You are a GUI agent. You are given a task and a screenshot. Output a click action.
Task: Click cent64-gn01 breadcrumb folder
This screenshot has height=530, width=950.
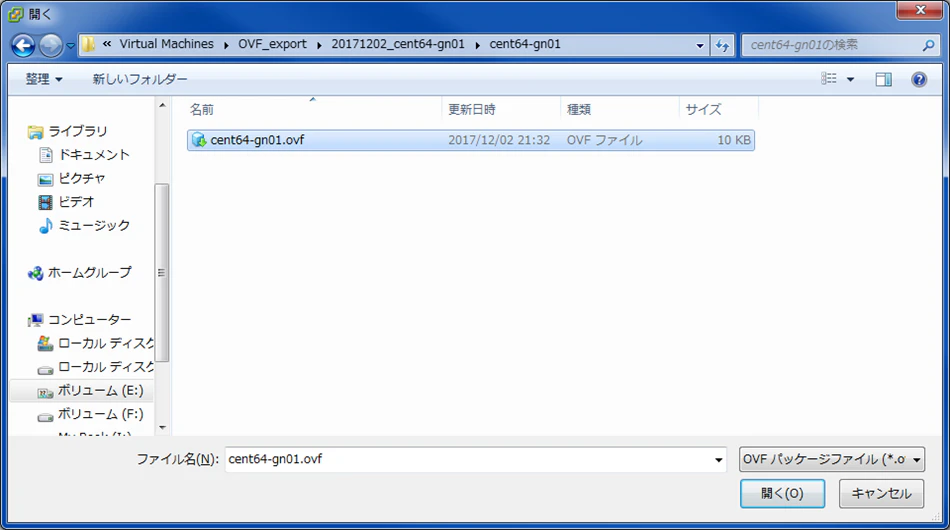[x=525, y=44]
